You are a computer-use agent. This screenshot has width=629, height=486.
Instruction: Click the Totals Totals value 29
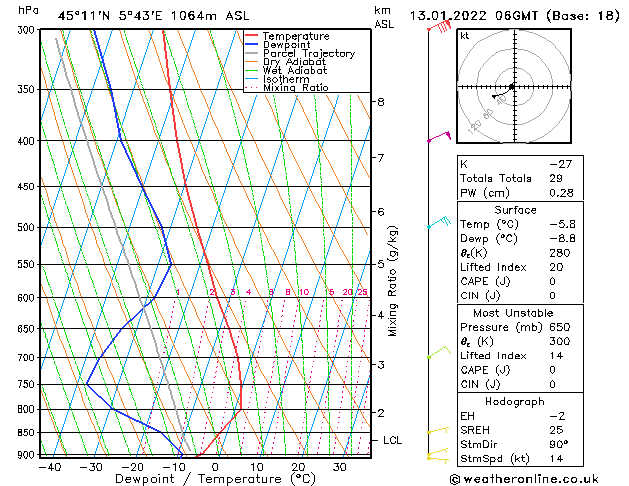pyautogui.click(x=556, y=178)
